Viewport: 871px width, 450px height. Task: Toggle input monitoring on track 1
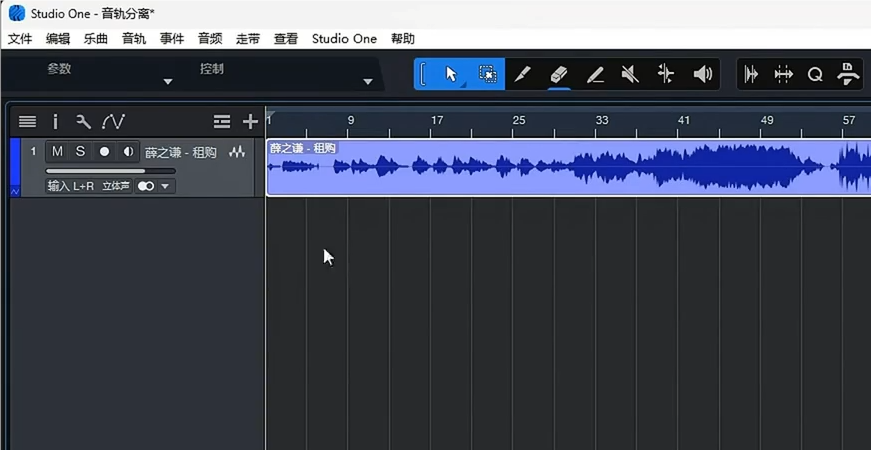[128, 152]
